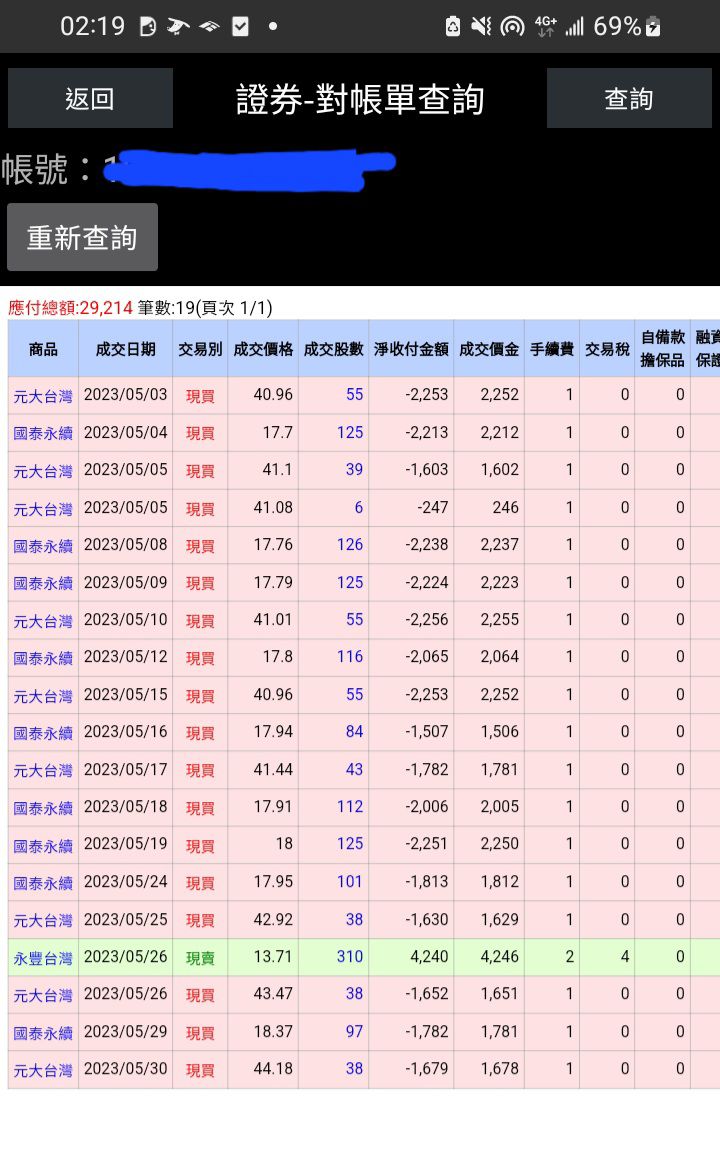Select the 成交日期 column header

point(126,349)
